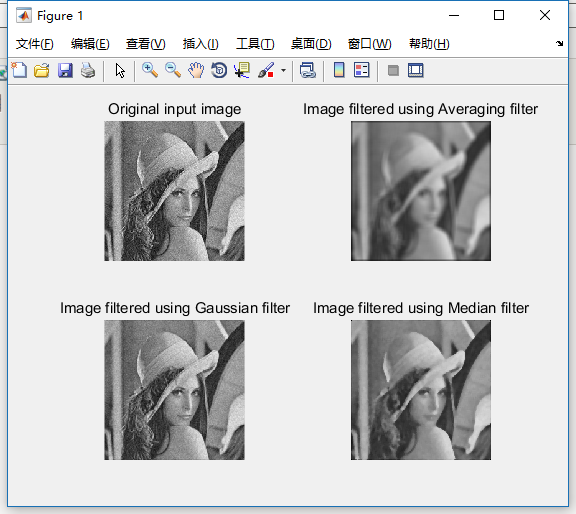Image resolution: width=576 pixels, height=514 pixels.
Task: Print the figure using the printer icon
Action: click(x=88, y=70)
